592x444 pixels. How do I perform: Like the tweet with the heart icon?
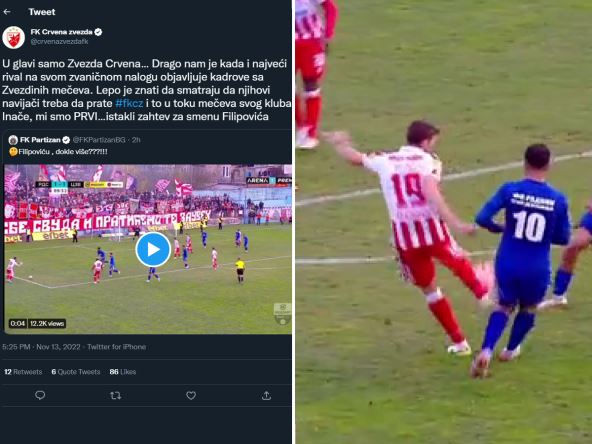[191, 395]
